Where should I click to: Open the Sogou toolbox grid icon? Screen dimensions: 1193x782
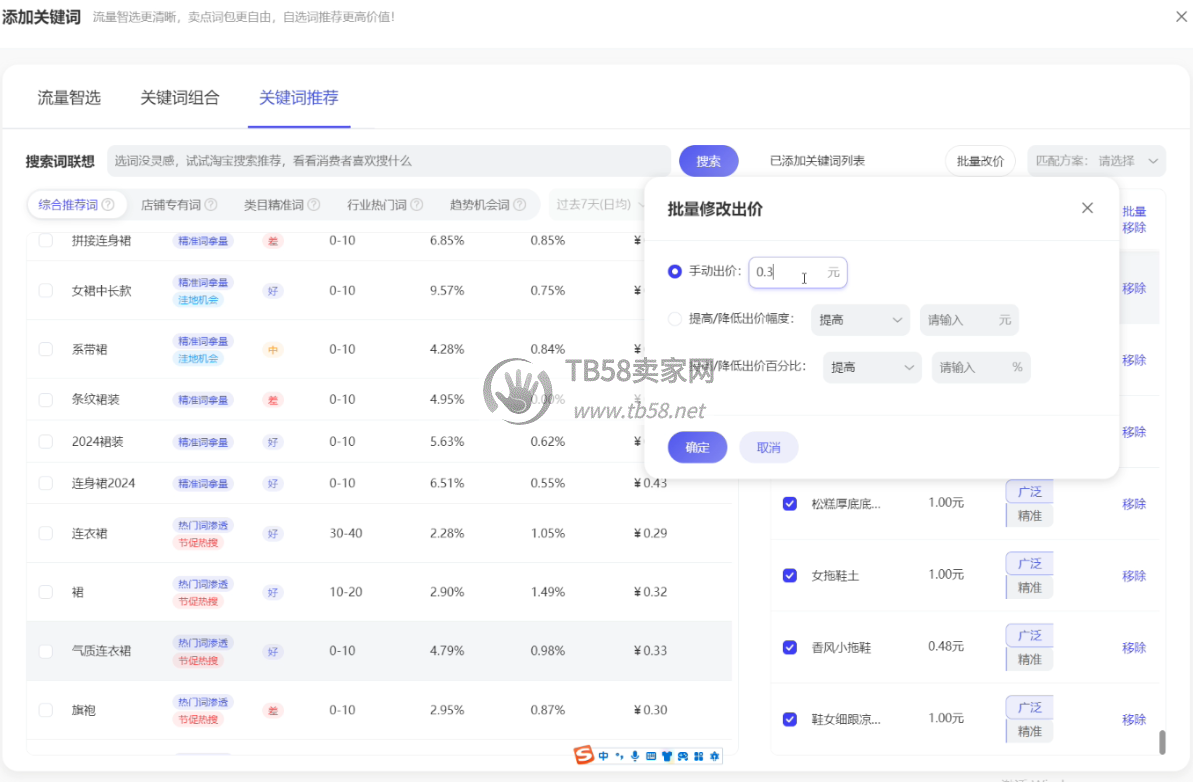tap(699, 757)
